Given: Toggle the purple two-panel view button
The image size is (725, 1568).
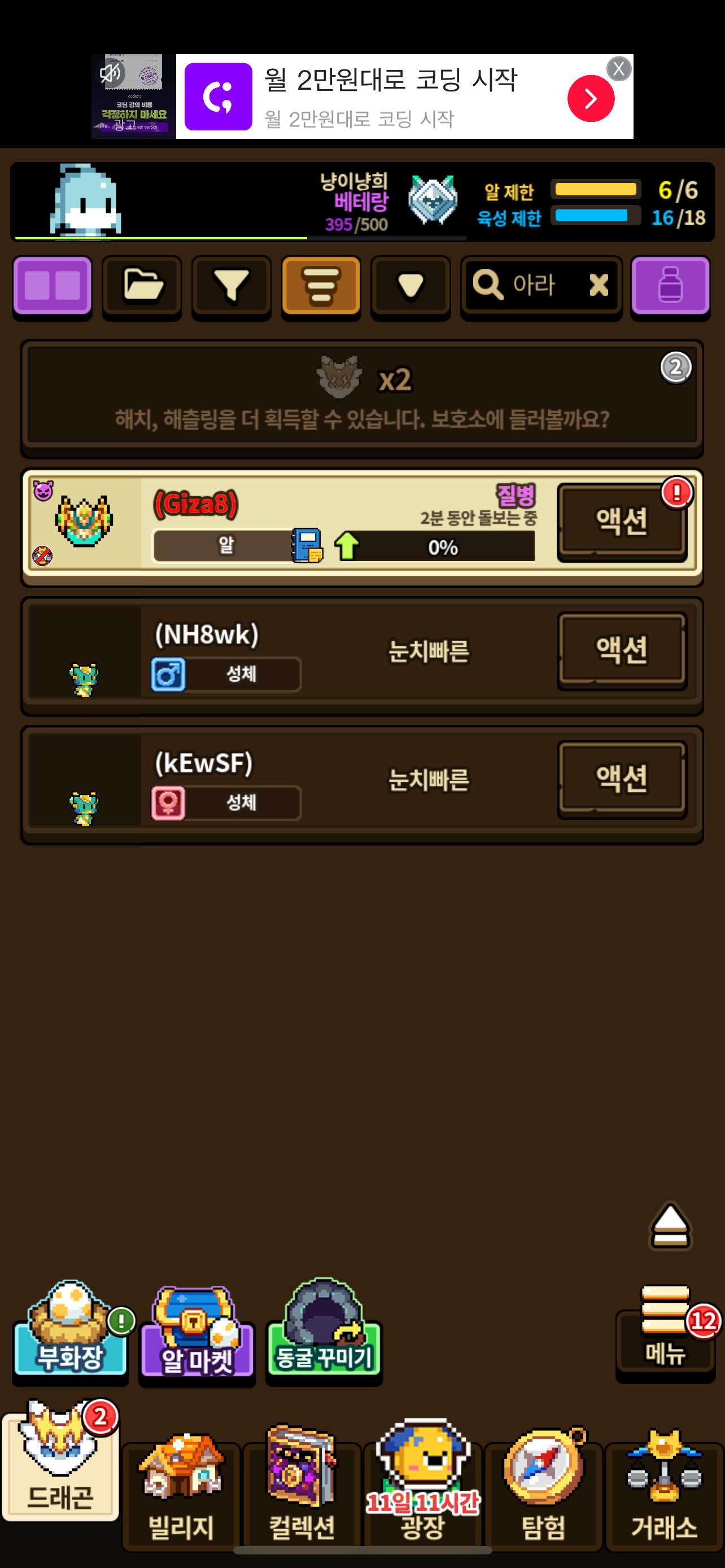Looking at the screenshot, I should click(x=53, y=286).
